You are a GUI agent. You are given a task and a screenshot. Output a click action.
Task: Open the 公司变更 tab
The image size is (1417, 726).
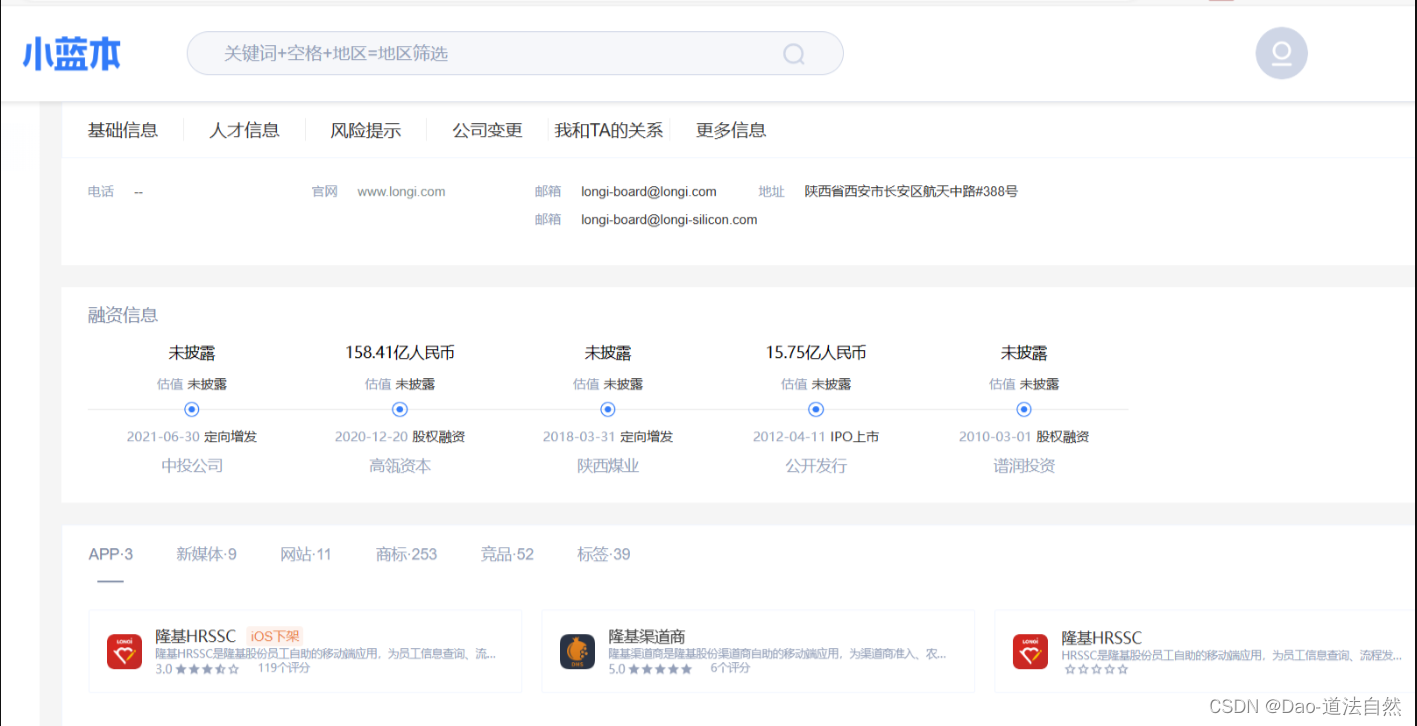pyautogui.click(x=487, y=130)
